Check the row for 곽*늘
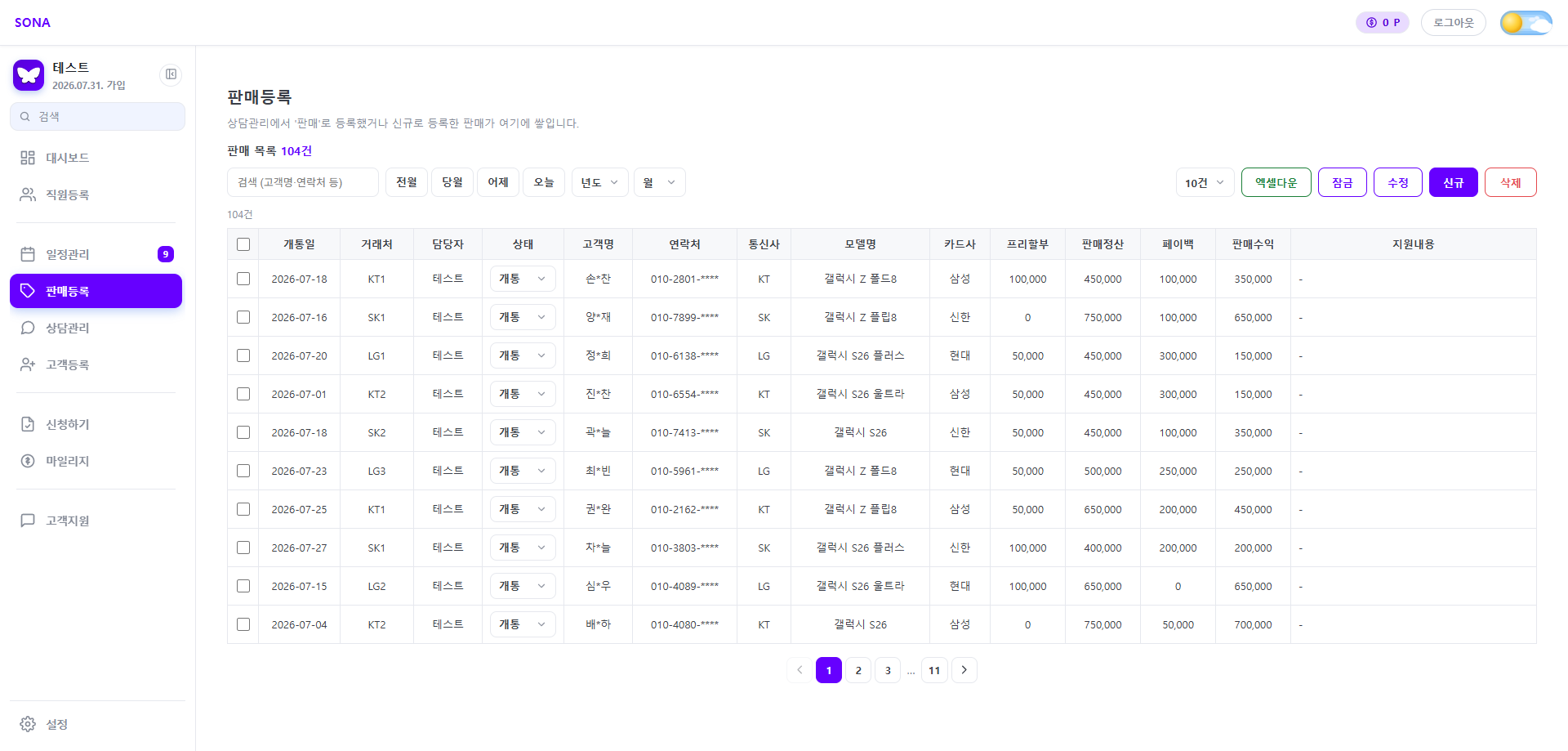 click(243, 432)
